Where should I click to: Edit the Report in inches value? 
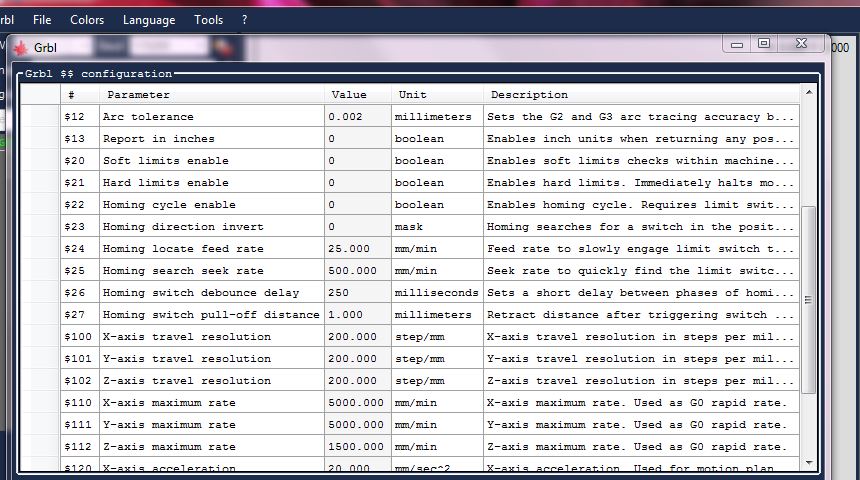[358, 139]
